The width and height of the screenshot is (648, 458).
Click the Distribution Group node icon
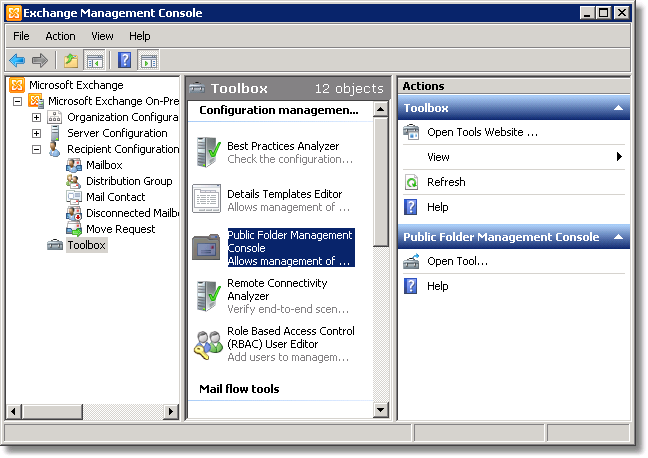(74, 181)
